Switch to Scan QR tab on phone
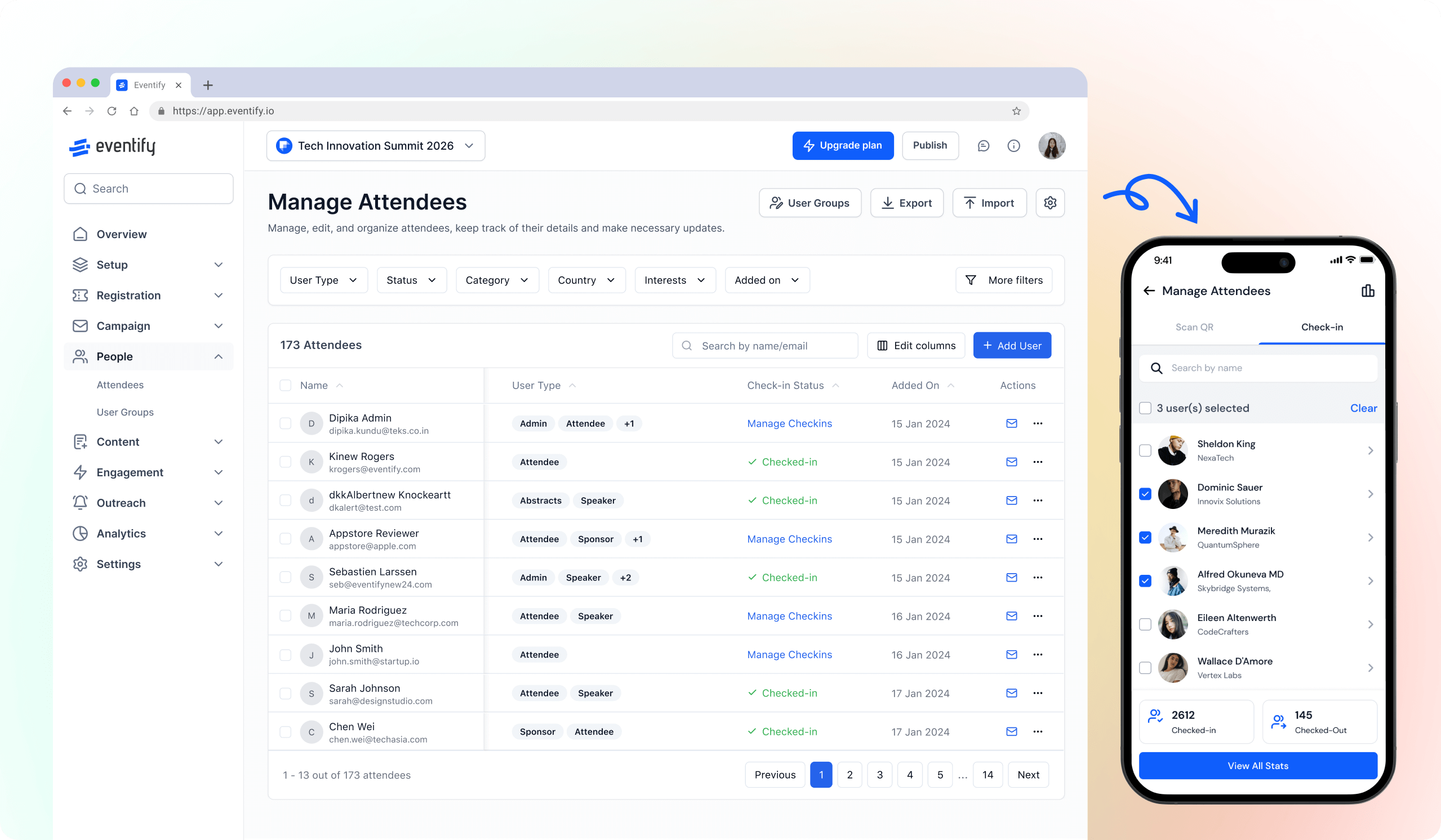 tap(1194, 327)
